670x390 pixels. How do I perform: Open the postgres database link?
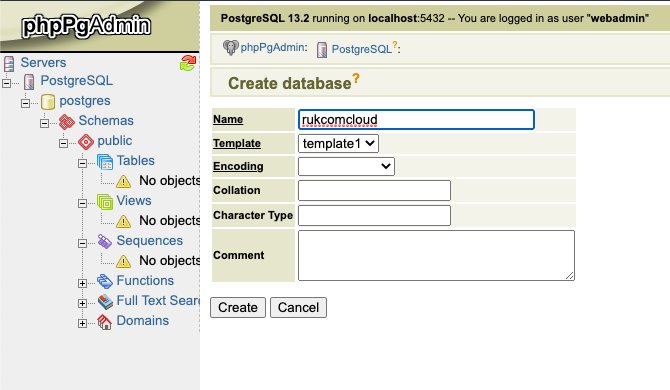click(85, 101)
